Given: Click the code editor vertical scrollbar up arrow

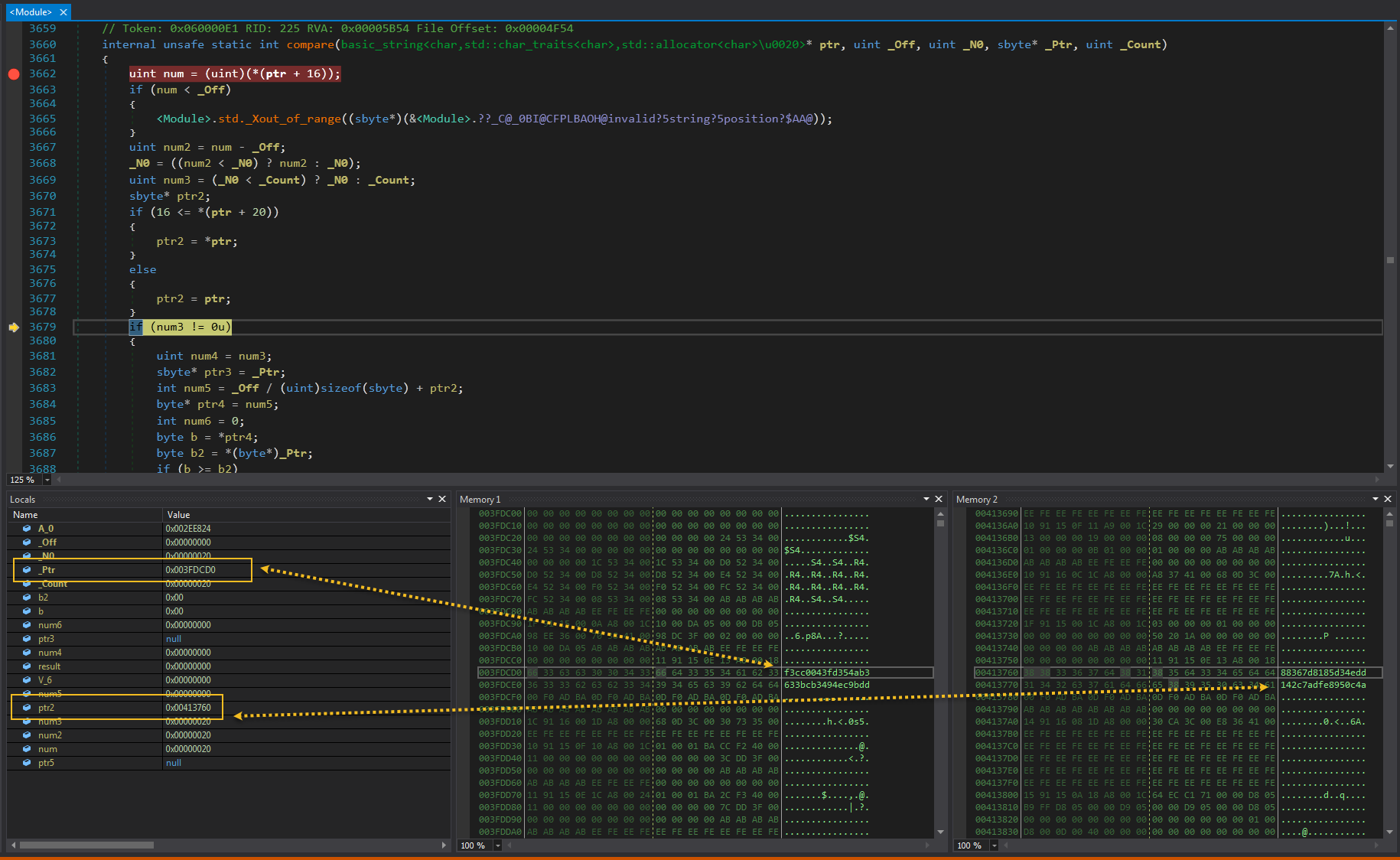Looking at the screenshot, I should [x=1390, y=28].
